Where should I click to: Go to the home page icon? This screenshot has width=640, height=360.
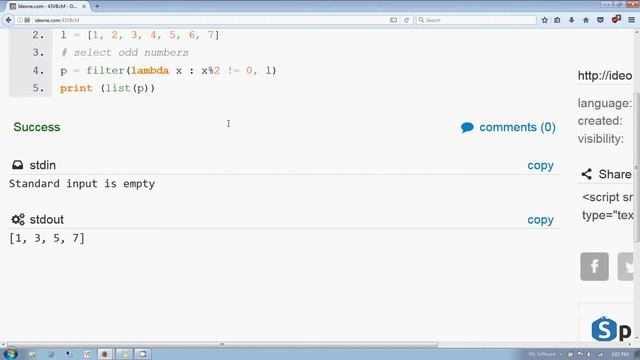tap(586, 20)
